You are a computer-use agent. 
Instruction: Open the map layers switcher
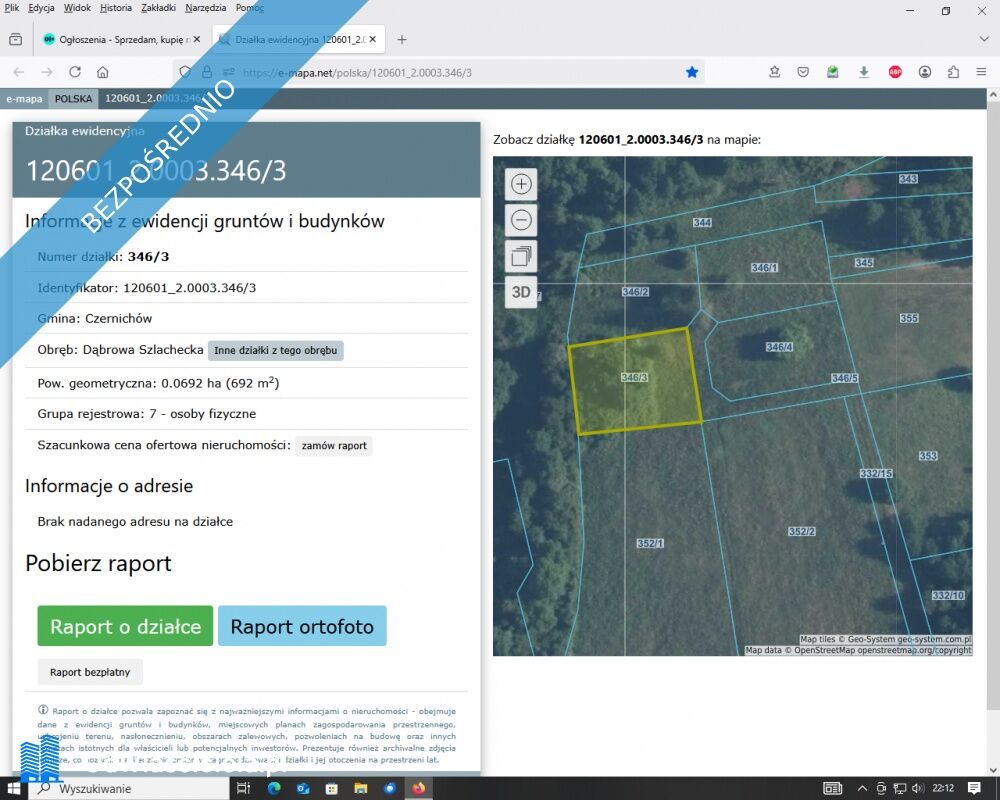tap(521, 256)
